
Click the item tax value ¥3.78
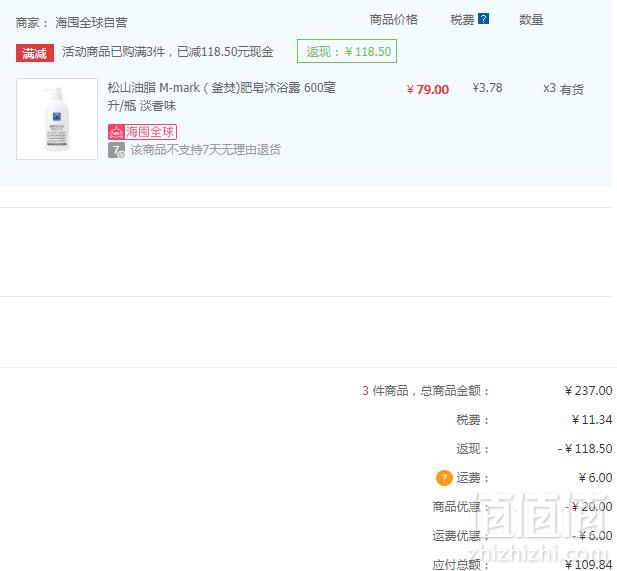click(487, 88)
